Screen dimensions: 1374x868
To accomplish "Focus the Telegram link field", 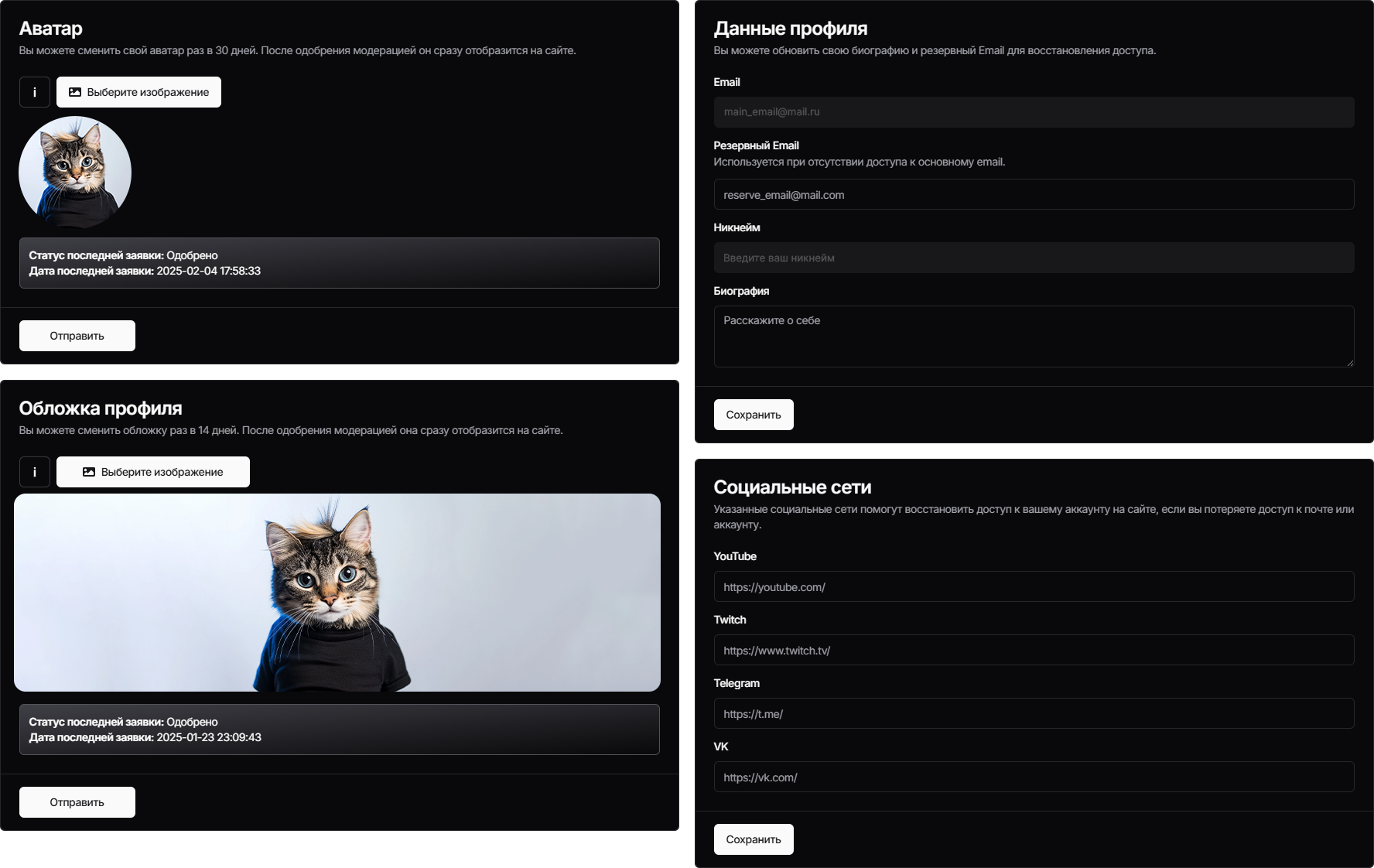I will (1034, 714).
